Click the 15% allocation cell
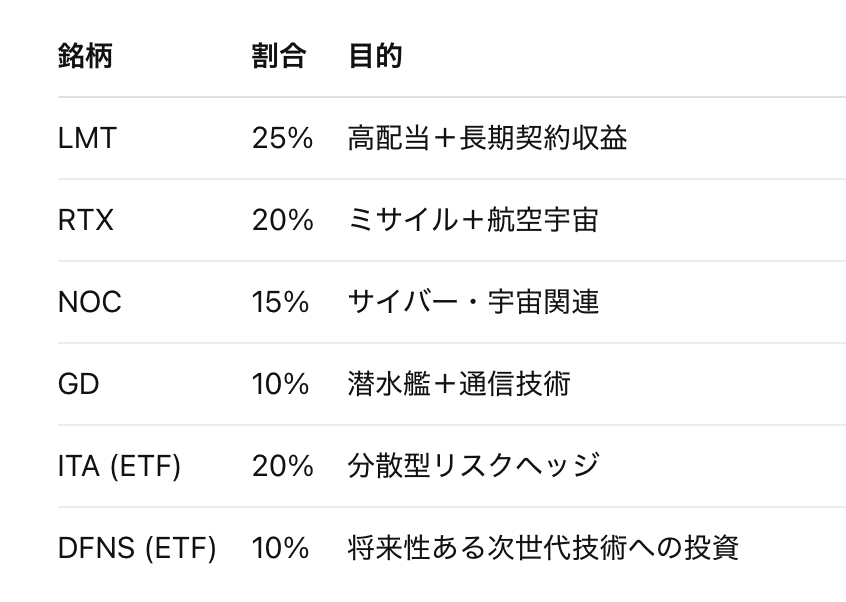The image size is (846, 602). pos(281,302)
